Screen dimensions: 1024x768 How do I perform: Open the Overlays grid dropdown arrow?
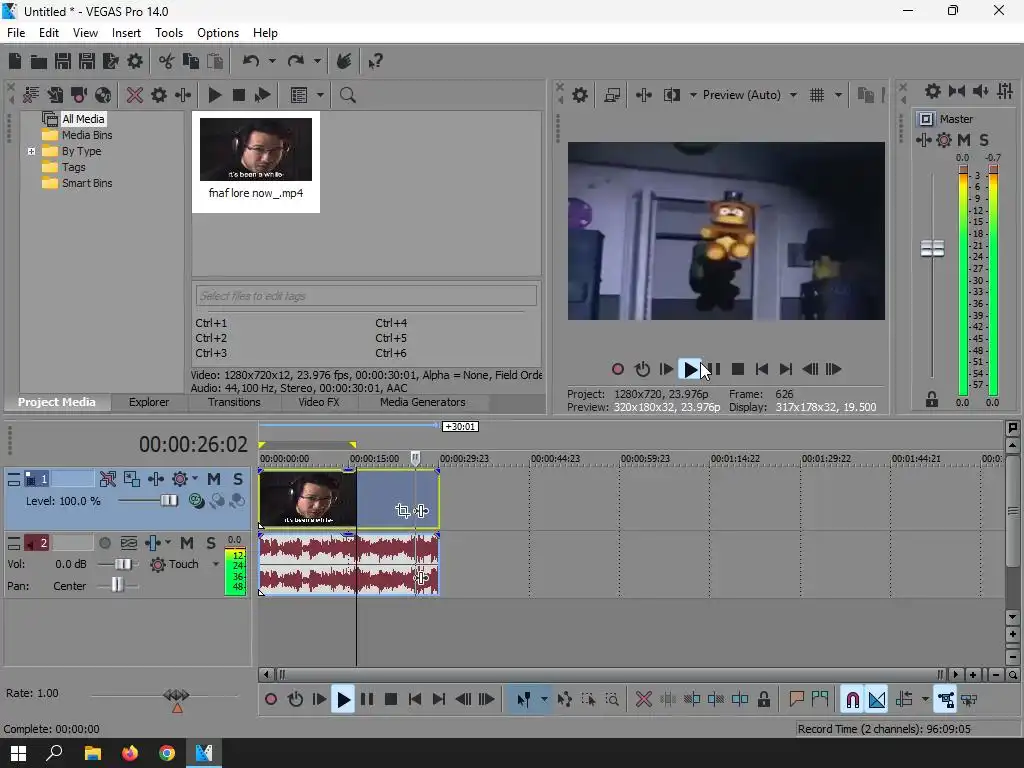(x=839, y=95)
